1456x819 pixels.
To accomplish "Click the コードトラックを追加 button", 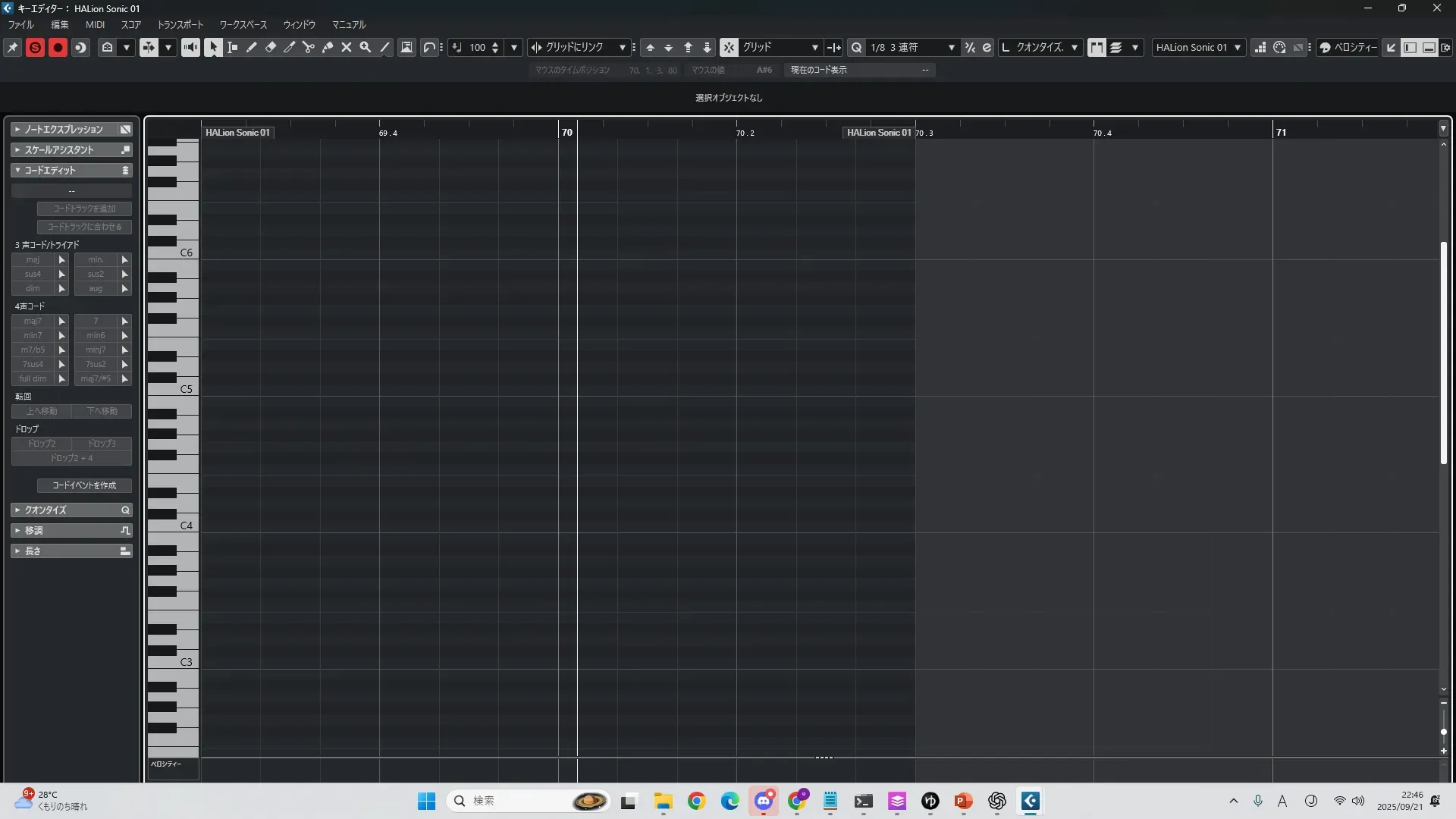I will [x=84, y=209].
